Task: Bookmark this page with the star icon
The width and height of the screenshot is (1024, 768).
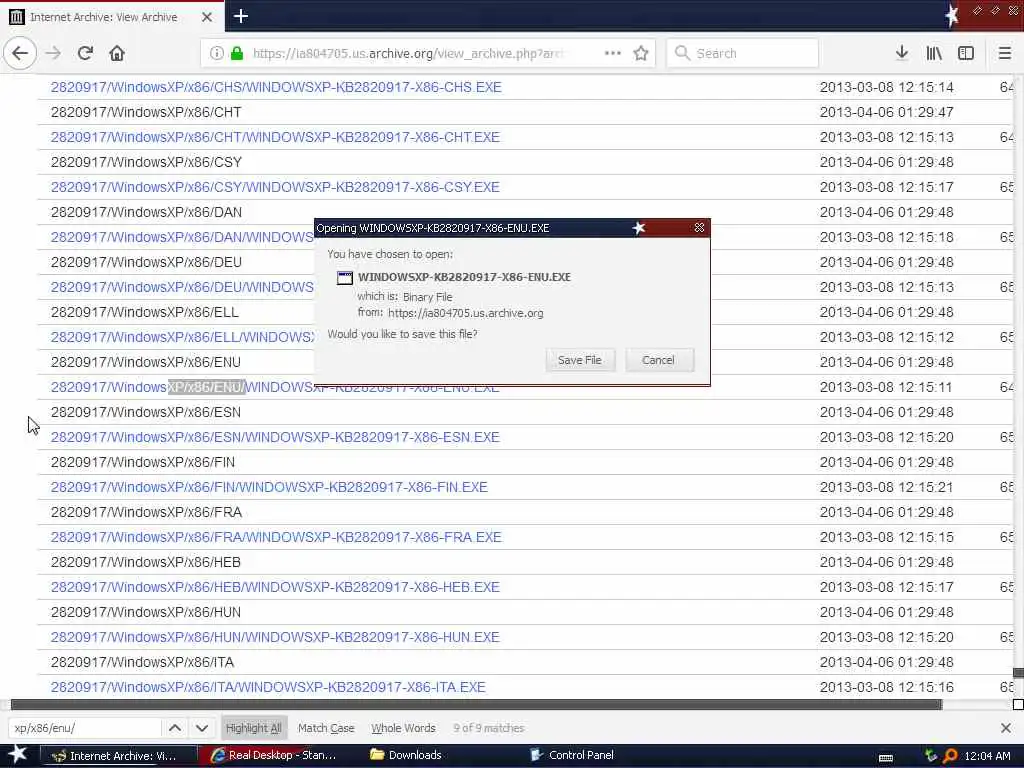Action: (641, 53)
